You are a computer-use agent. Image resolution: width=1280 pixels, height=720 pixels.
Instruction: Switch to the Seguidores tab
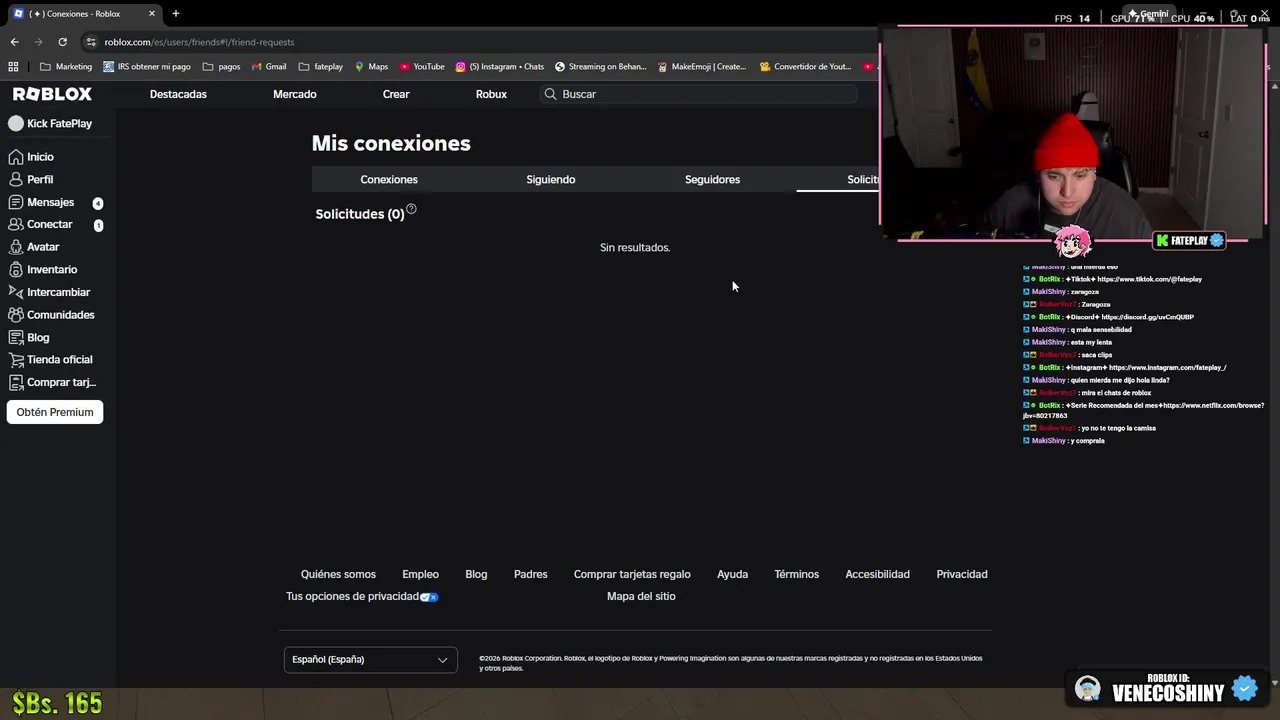(x=712, y=180)
